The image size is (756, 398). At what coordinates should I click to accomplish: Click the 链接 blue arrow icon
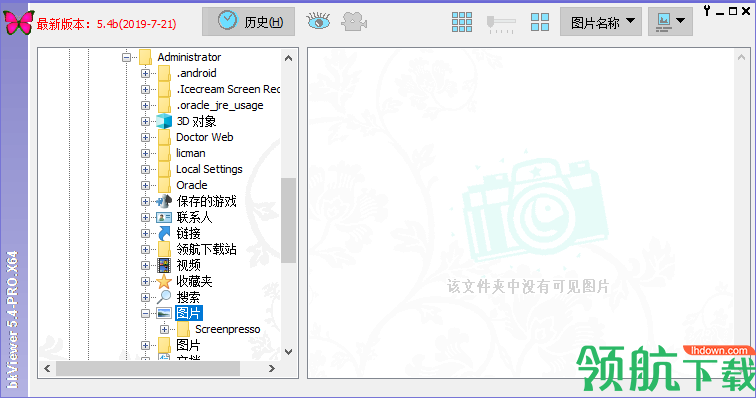pyautogui.click(x=164, y=233)
